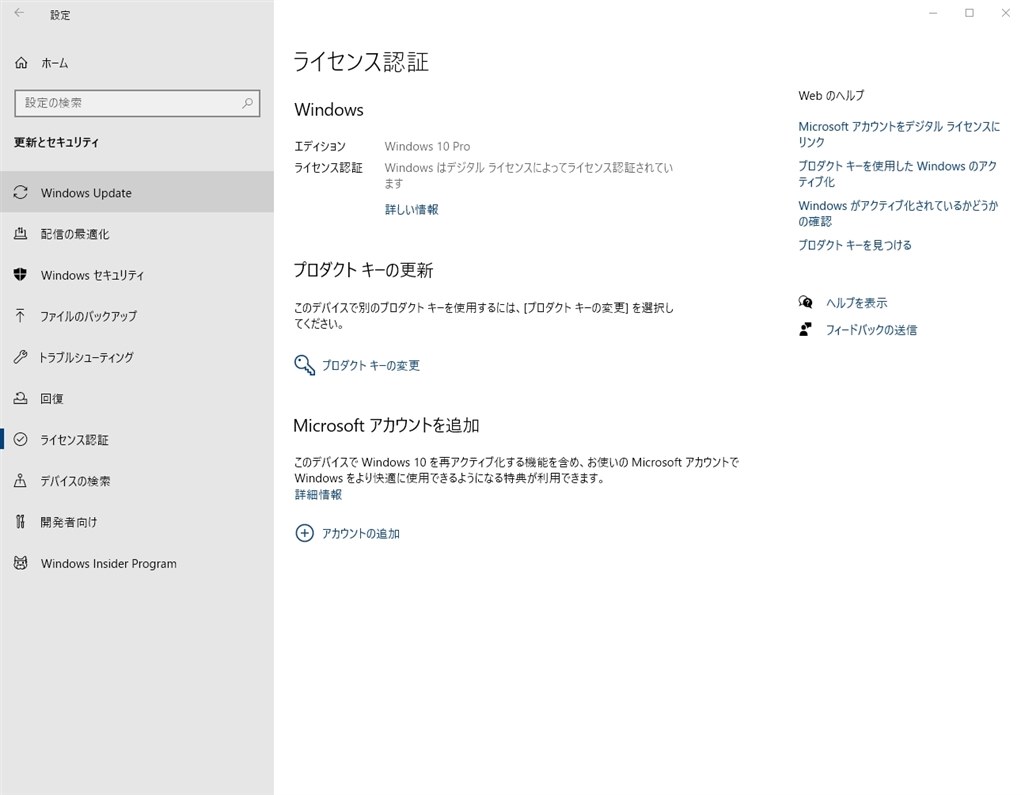This screenshot has height=795, width=1024.
Task: Click the ホーム house icon
Action: click(x=21, y=62)
